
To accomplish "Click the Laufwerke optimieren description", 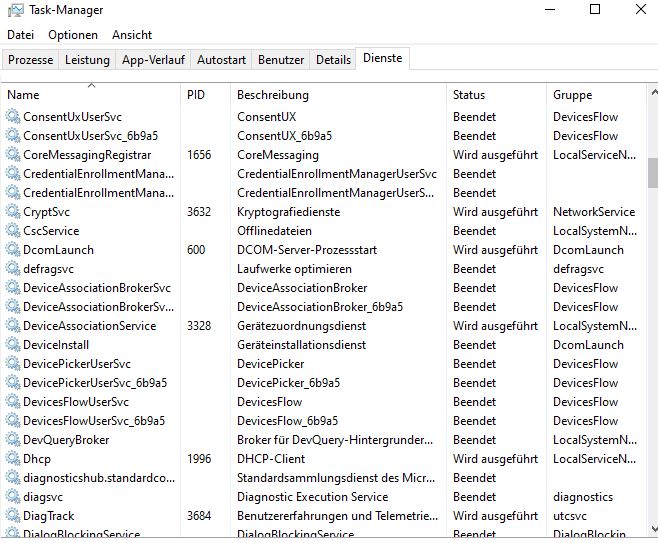I will [294, 269].
